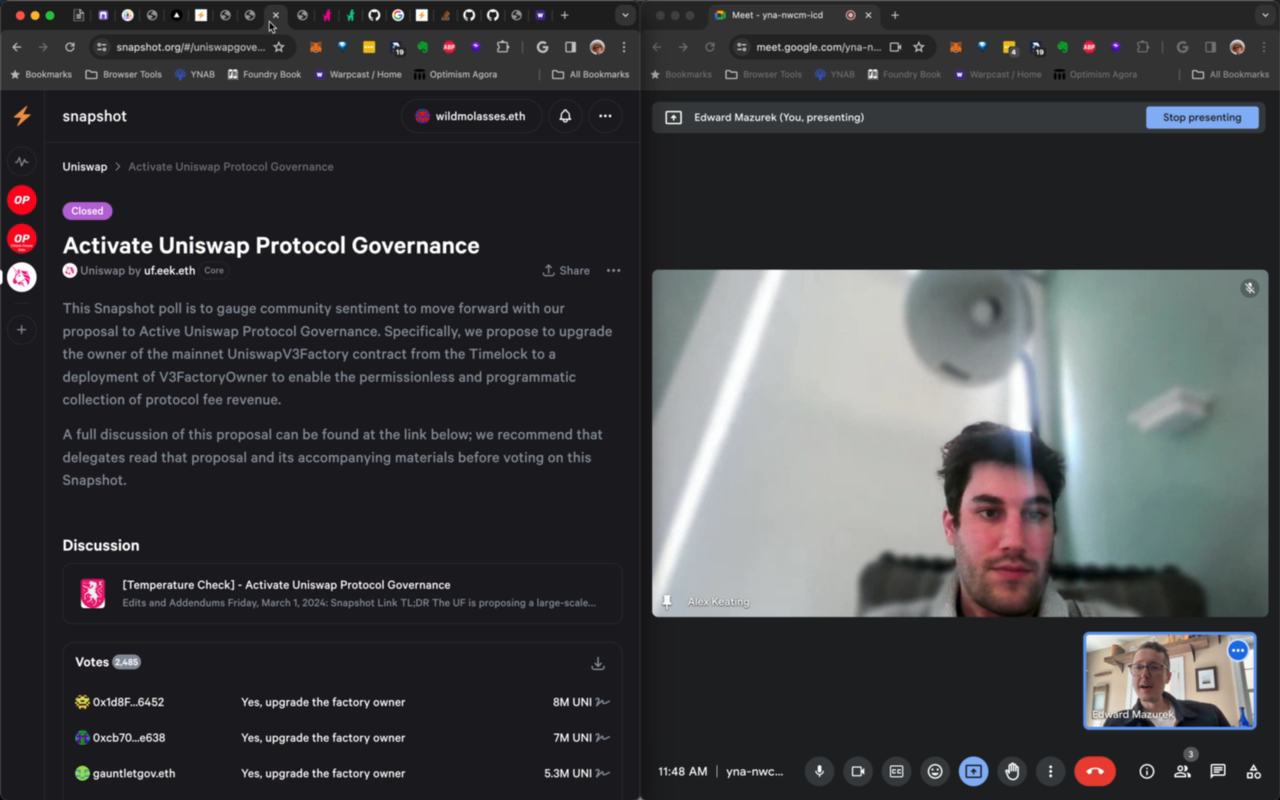Click Edward Mazurek self-view thumbnail
Image resolution: width=1280 pixels, height=800 pixels.
(1170, 681)
